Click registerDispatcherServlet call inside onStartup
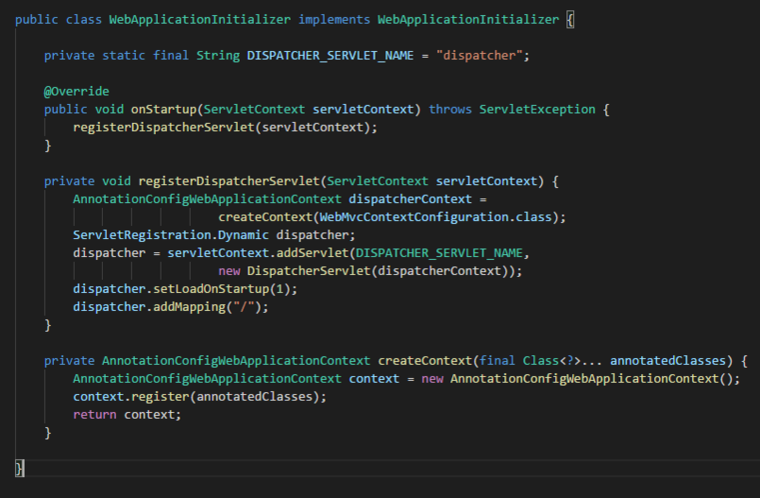The width and height of the screenshot is (760, 498). [x=163, y=128]
